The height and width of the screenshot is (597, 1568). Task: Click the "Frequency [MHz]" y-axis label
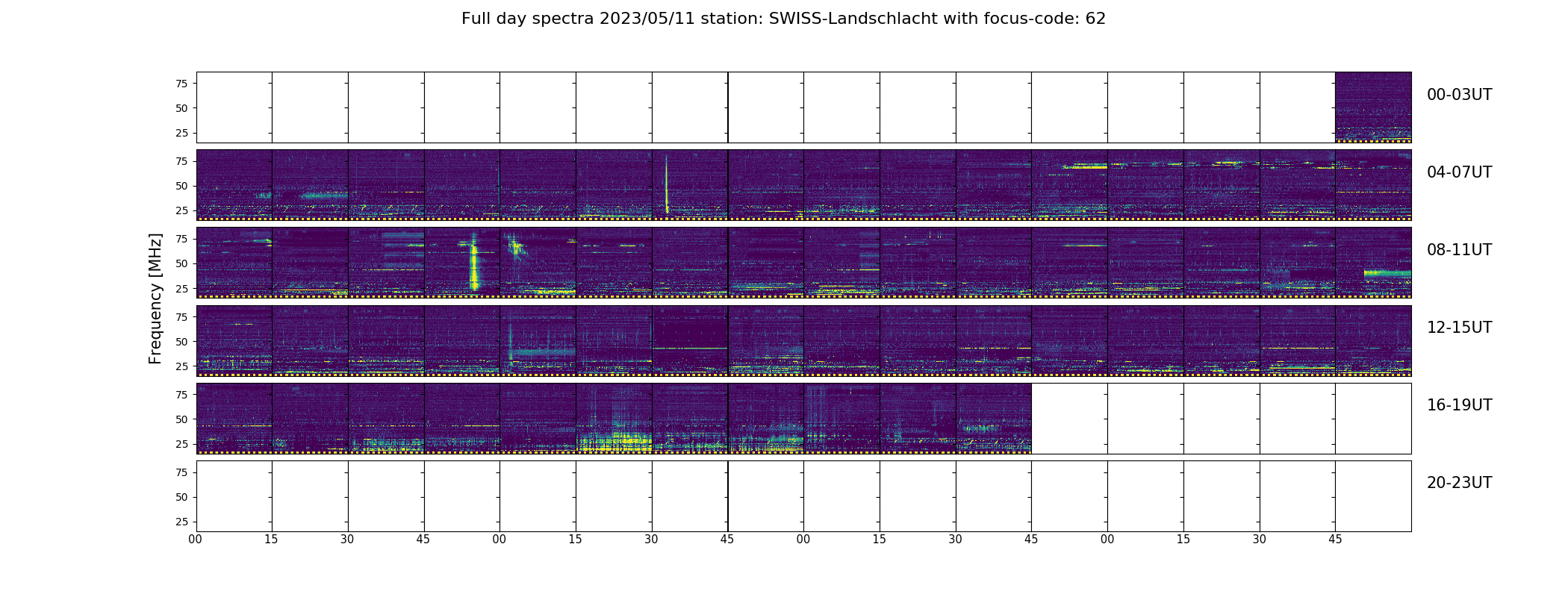click(x=155, y=298)
